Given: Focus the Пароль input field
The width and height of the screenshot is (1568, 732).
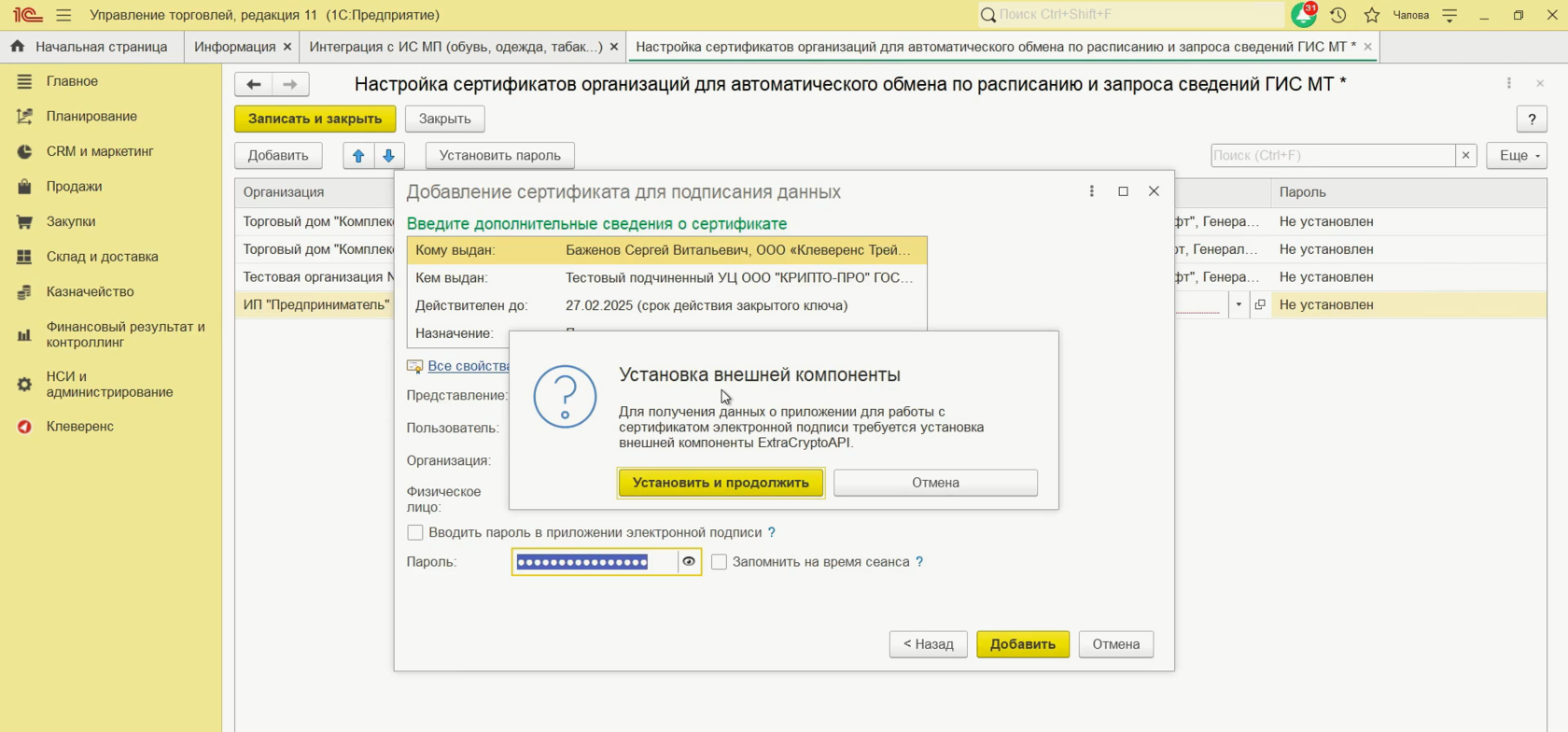Looking at the screenshot, I should point(595,562).
